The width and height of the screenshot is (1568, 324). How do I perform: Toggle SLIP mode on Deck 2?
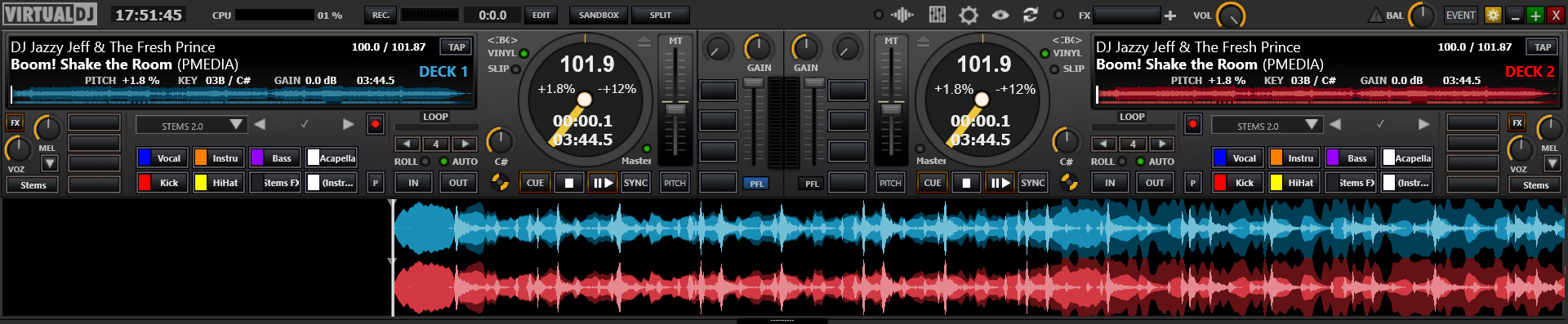pyautogui.click(x=1054, y=69)
